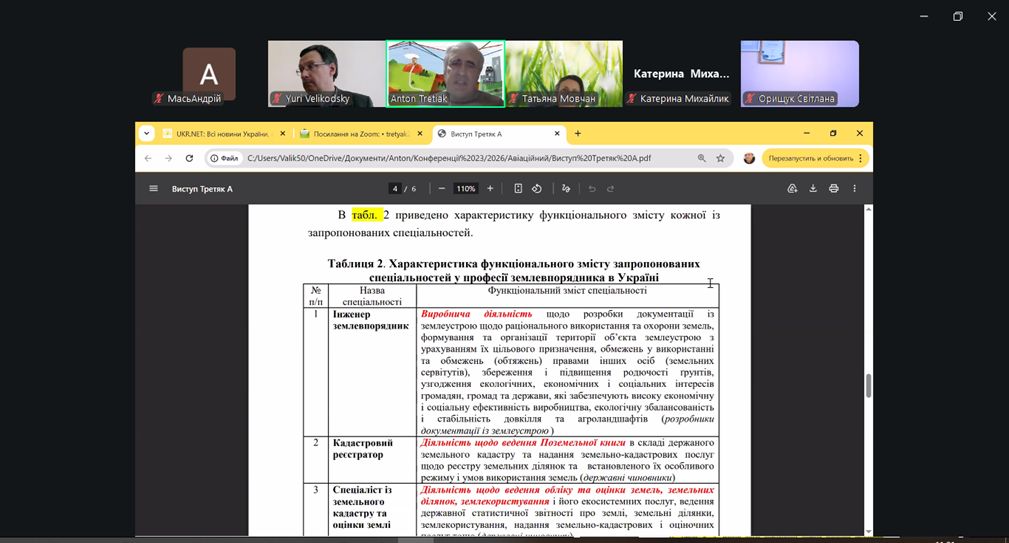Open a new browser tab
Image resolution: width=1009 pixels, height=543 pixels.
[578, 133]
